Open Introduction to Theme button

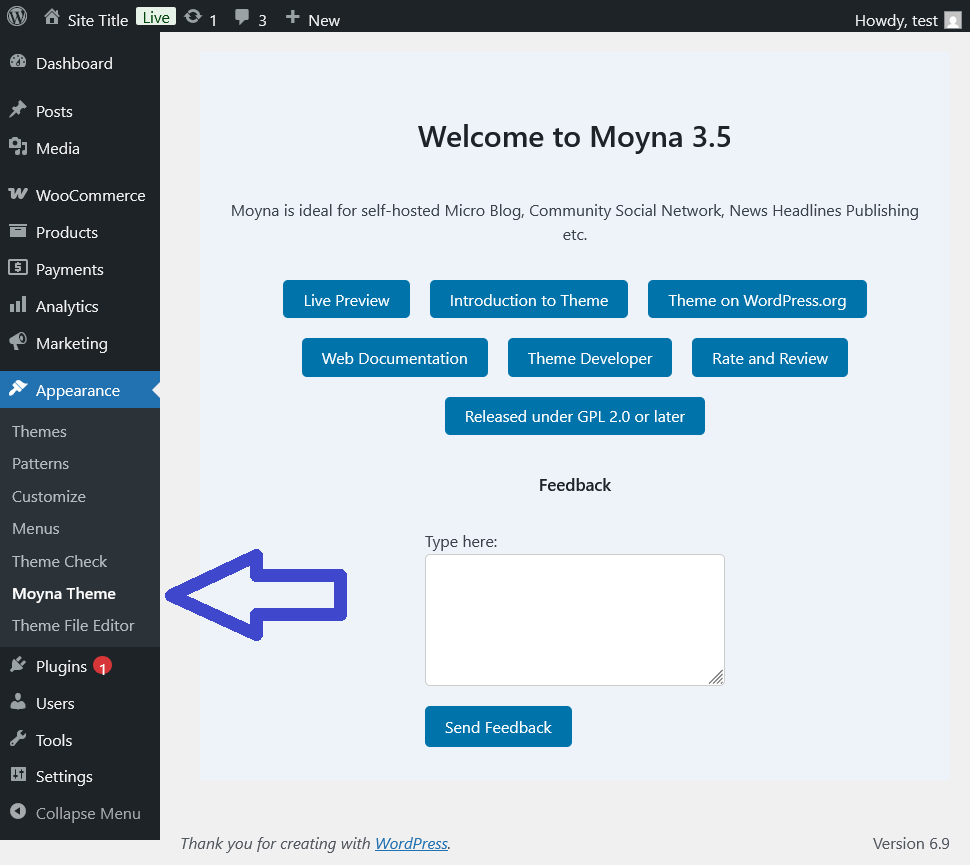[529, 299]
